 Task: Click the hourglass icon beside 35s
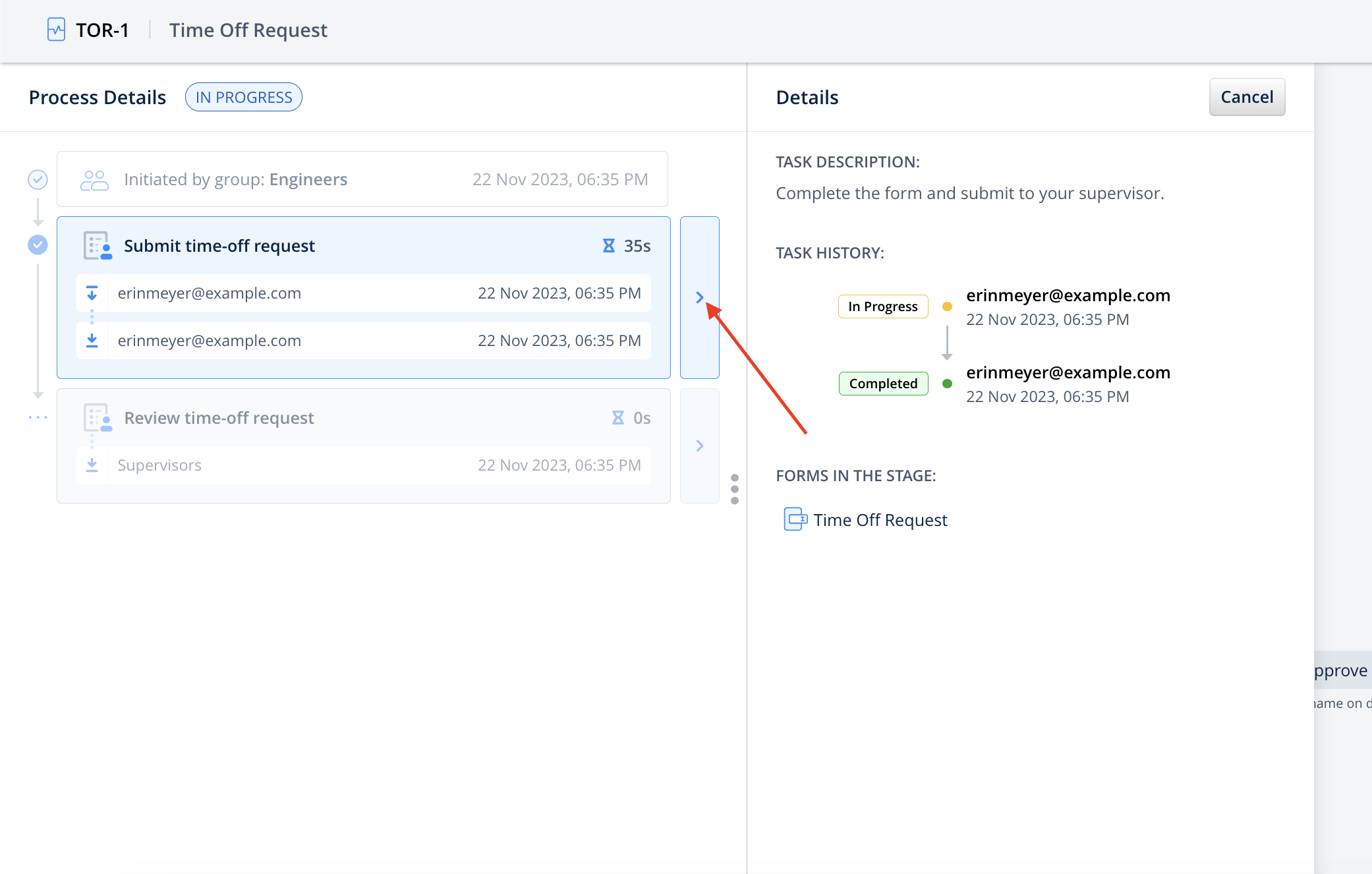[x=609, y=246]
